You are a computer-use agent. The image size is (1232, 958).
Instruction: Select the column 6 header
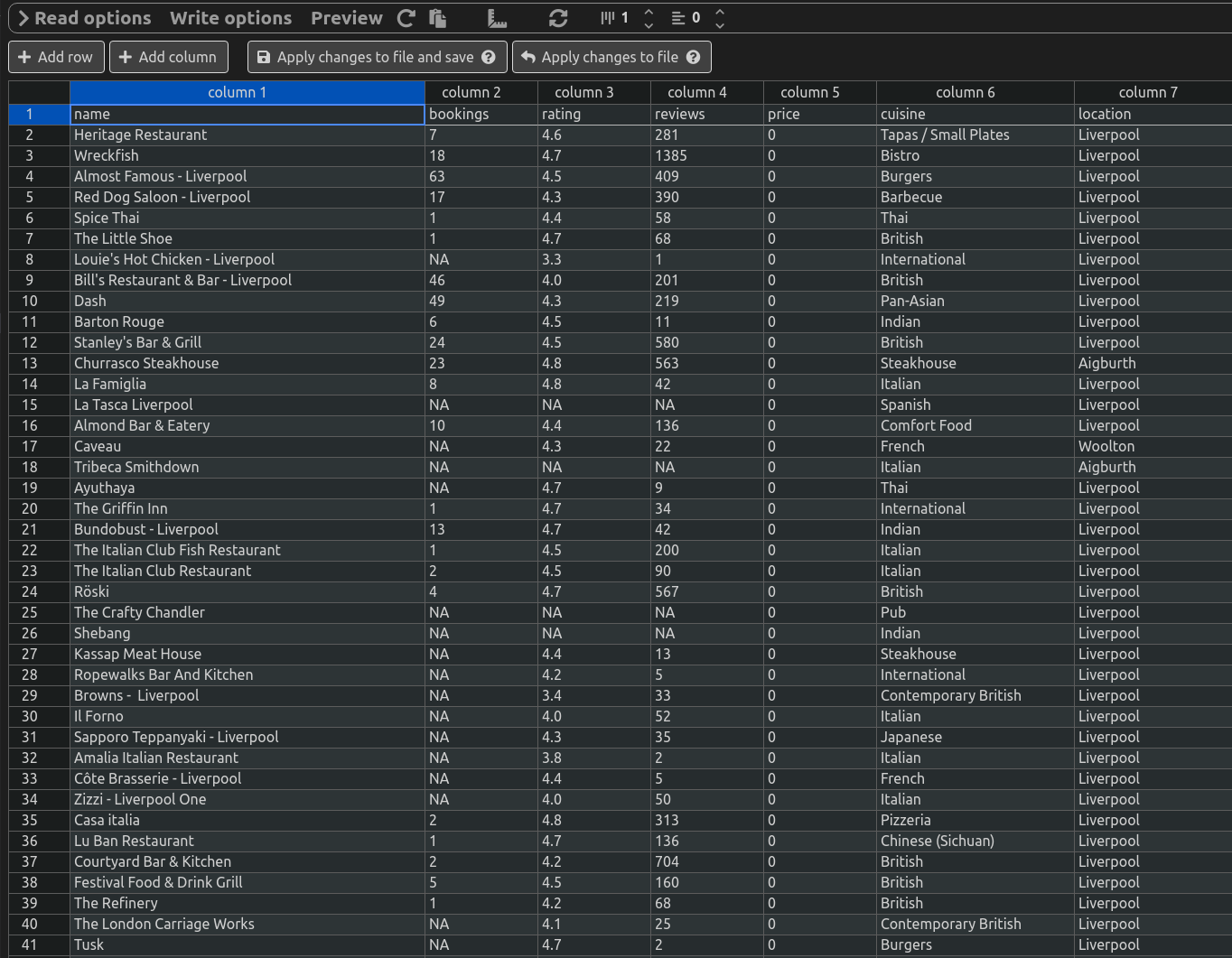[x=975, y=92]
